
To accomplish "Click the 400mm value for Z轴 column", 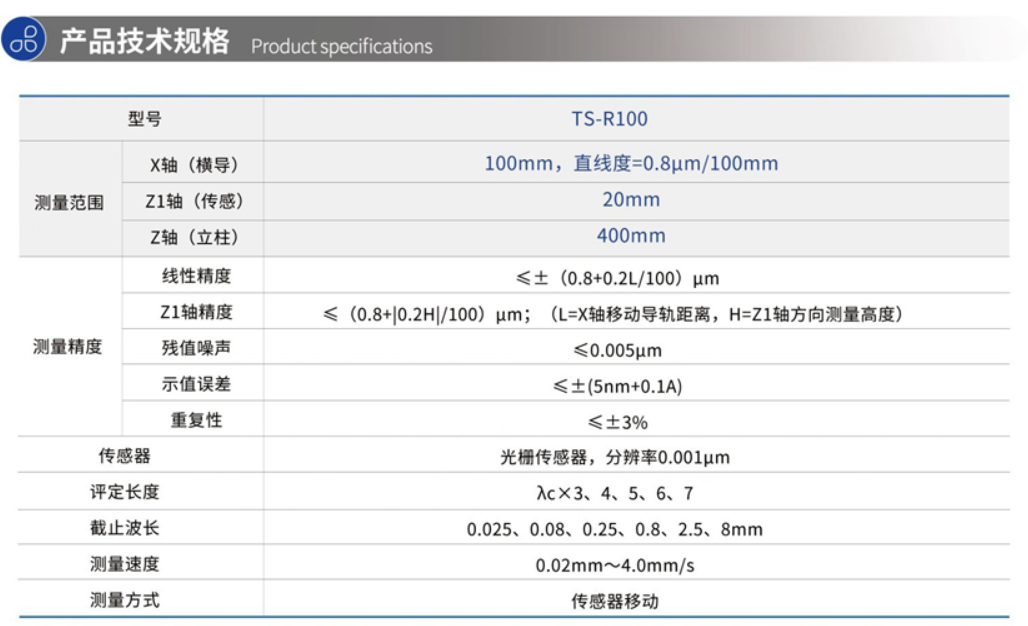I will (x=630, y=237).
